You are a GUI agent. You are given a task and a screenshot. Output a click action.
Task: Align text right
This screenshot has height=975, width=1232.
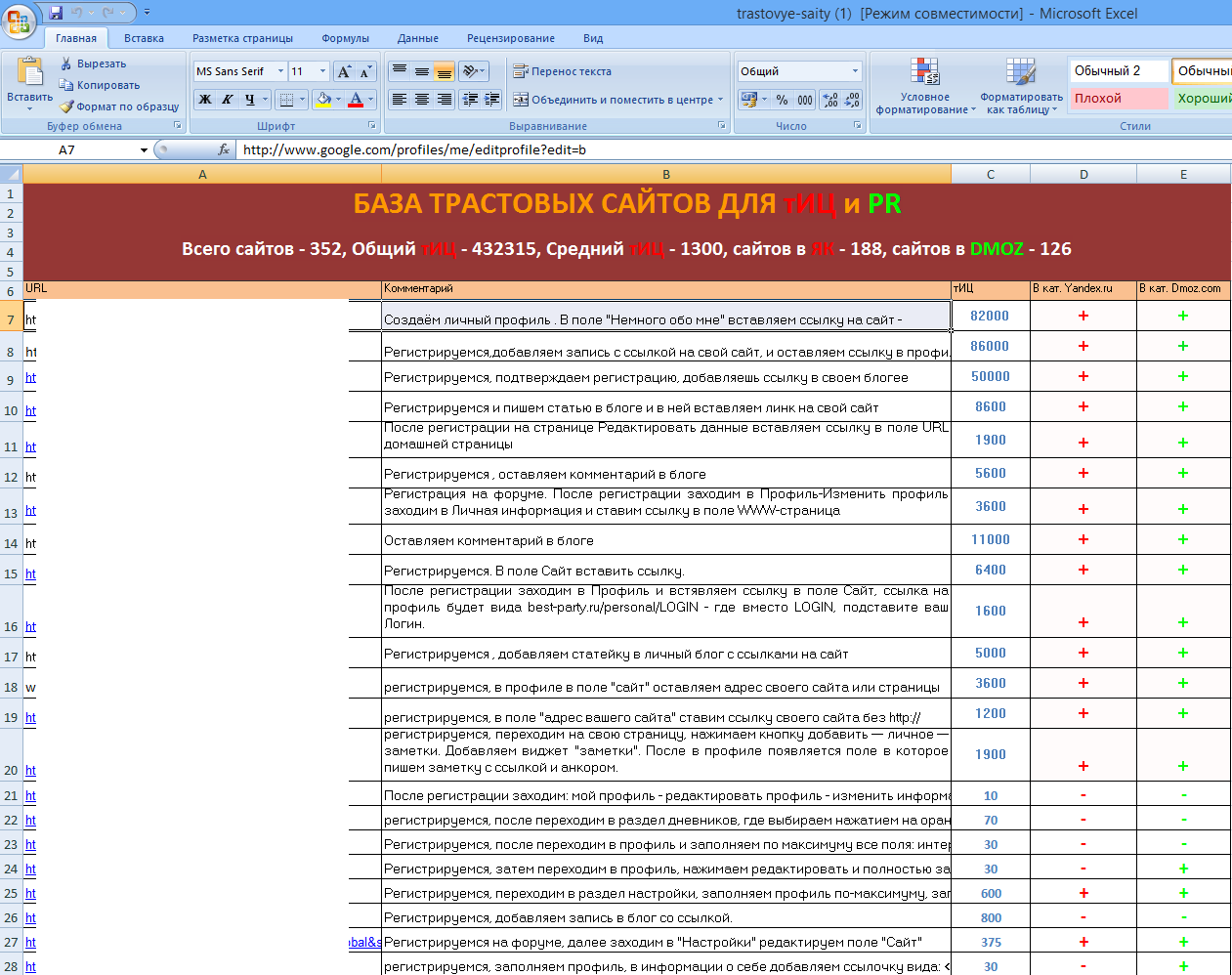444,100
